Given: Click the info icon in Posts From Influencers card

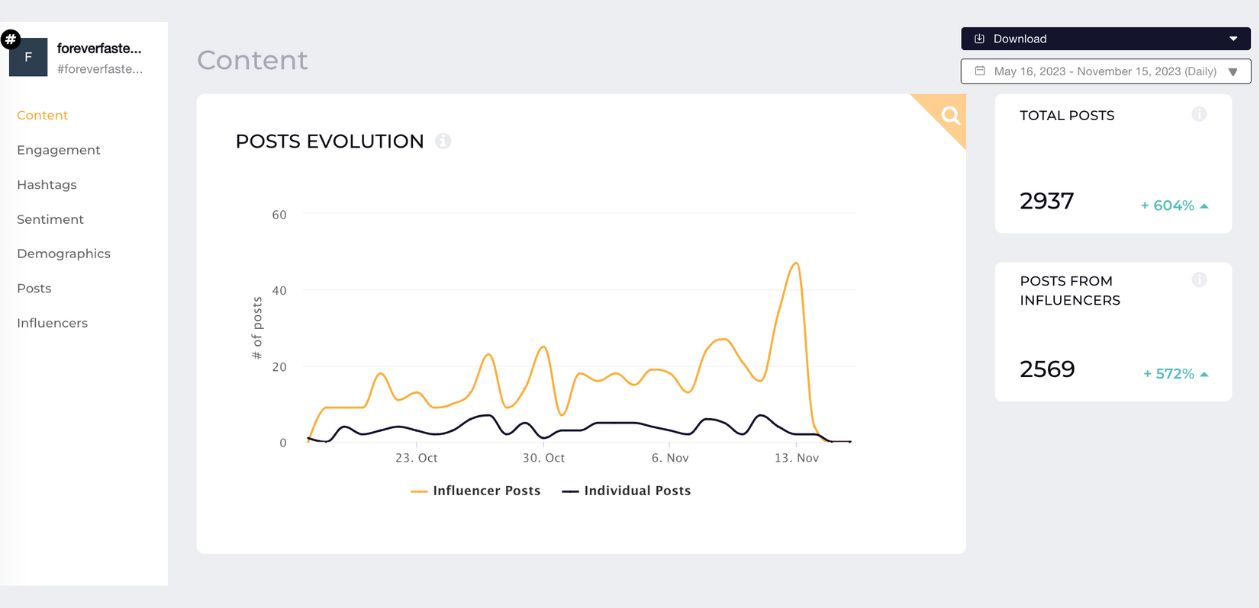Looking at the screenshot, I should (x=1199, y=280).
